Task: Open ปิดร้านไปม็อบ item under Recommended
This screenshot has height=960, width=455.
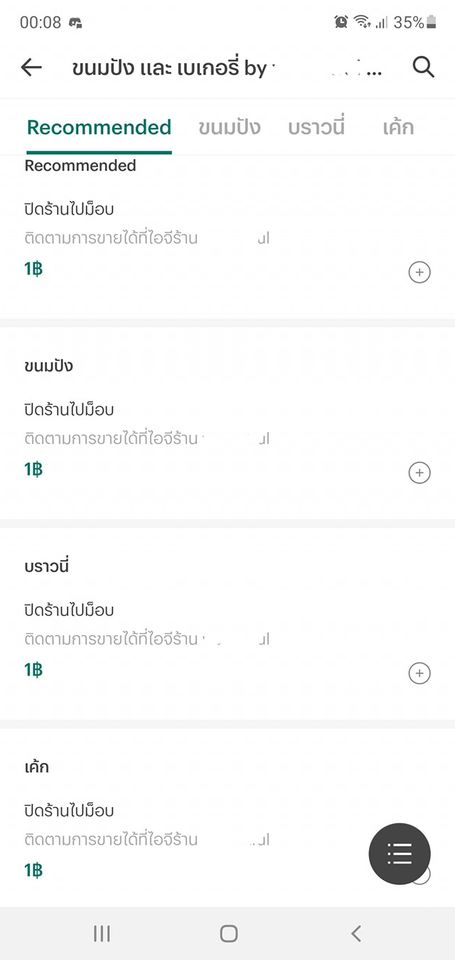Action: pyautogui.click(x=69, y=209)
